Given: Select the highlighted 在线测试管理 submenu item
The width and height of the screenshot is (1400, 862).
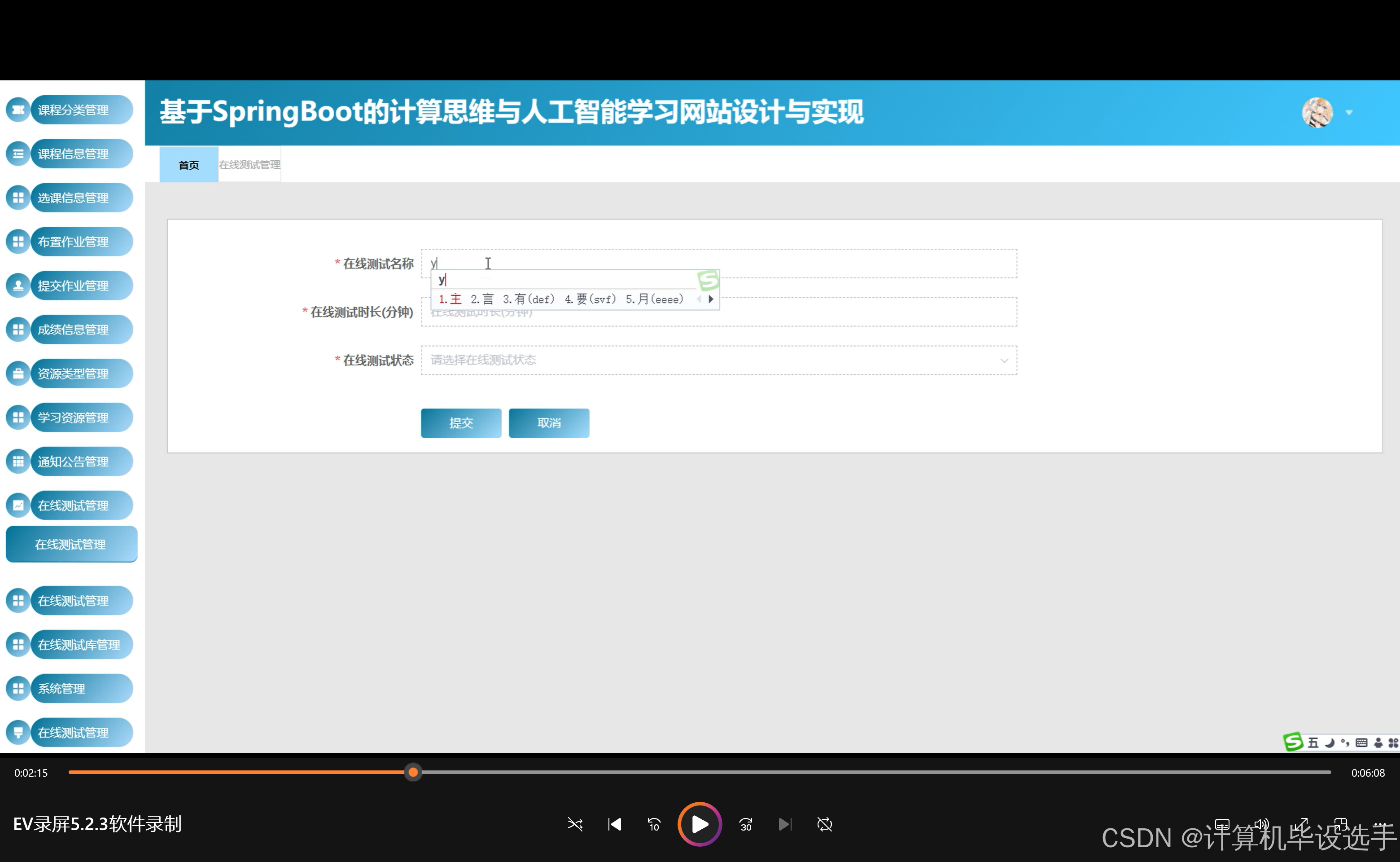Looking at the screenshot, I should pyautogui.click(x=71, y=544).
